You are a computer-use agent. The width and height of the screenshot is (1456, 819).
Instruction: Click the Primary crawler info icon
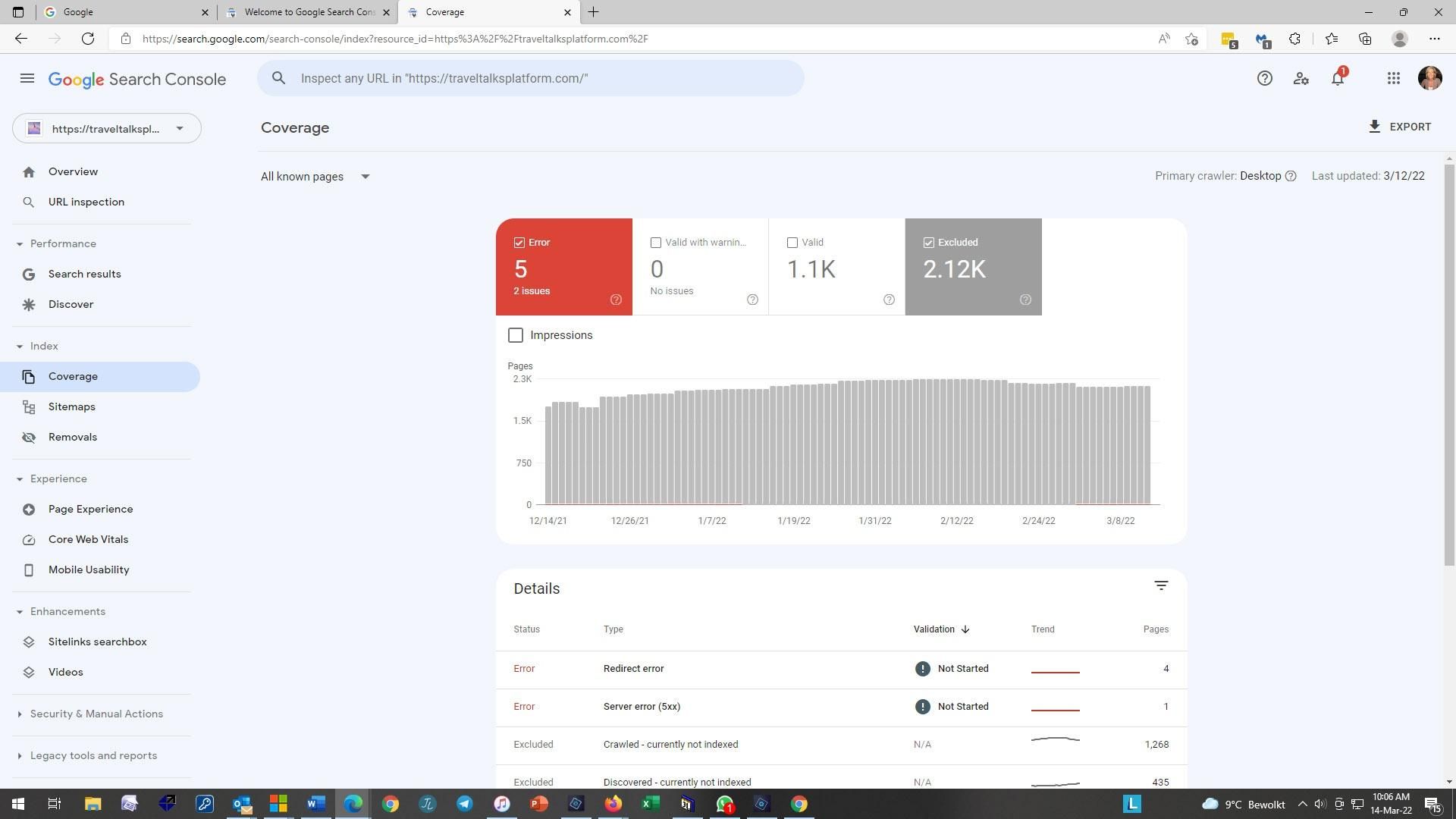coord(1291,177)
